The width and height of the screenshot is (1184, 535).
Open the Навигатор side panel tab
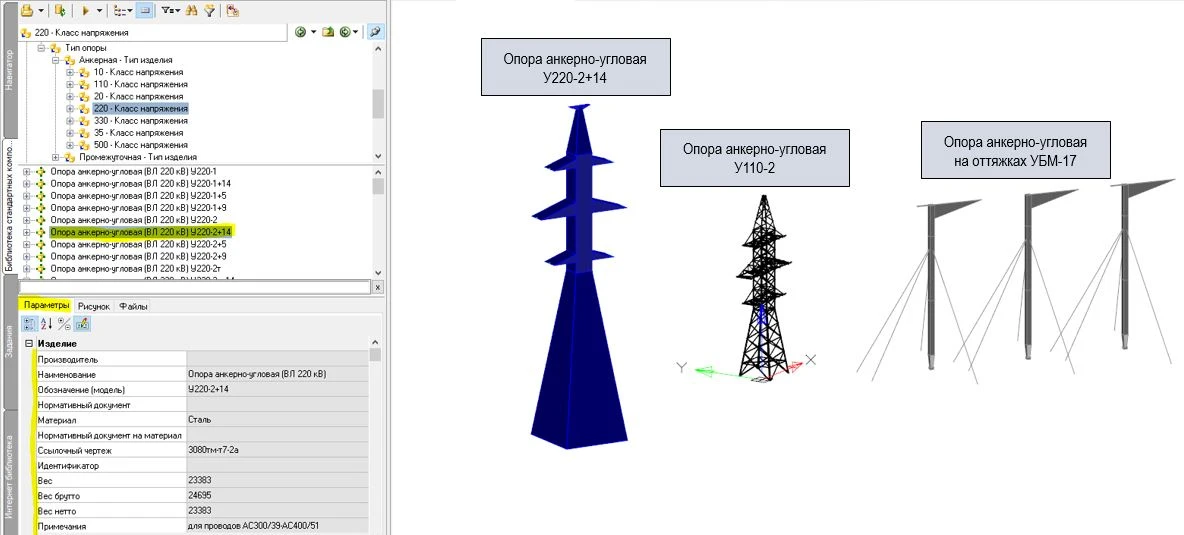click(x=9, y=70)
